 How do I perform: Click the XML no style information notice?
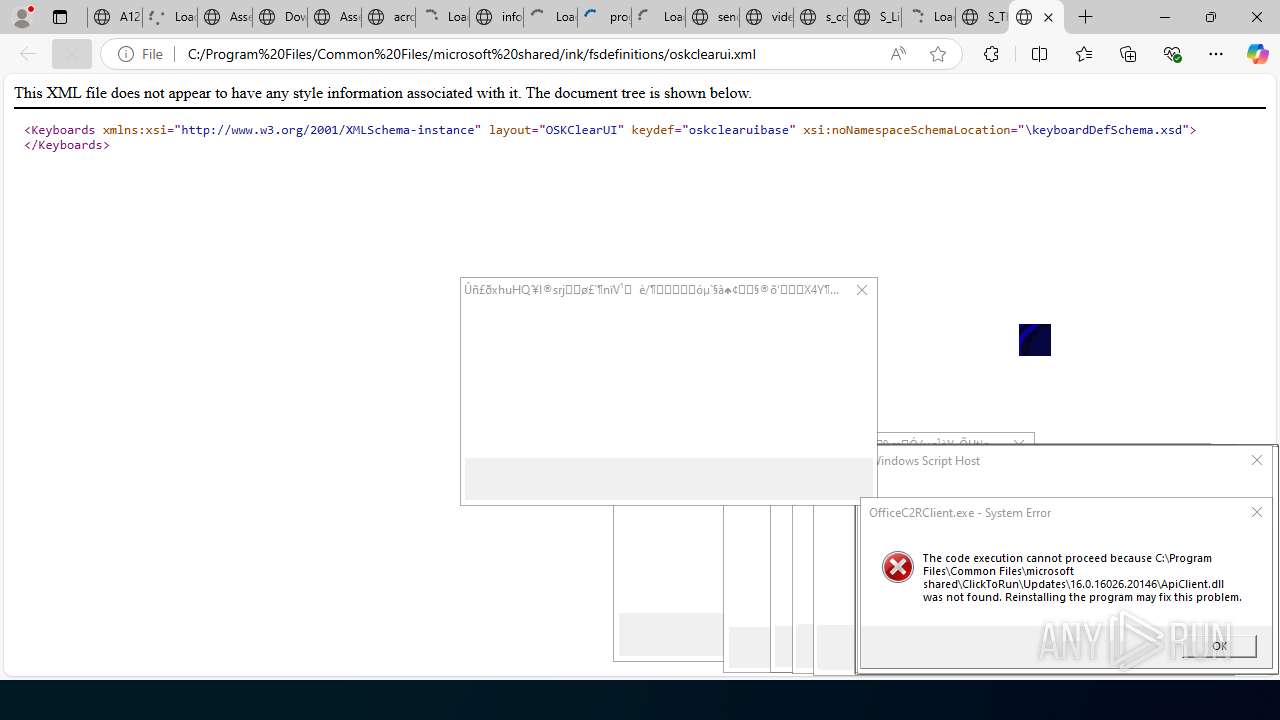tap(383, 93)
